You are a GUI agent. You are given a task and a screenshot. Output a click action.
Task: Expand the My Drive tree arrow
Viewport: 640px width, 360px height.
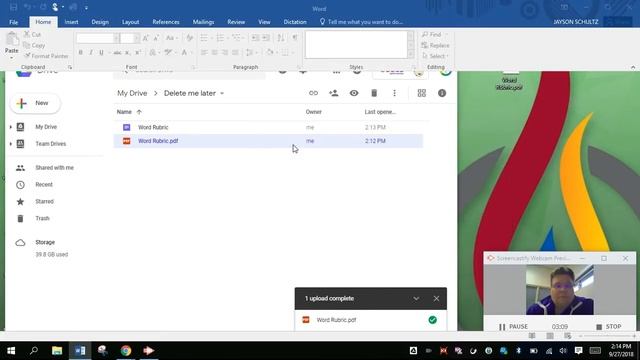(11, 127)
